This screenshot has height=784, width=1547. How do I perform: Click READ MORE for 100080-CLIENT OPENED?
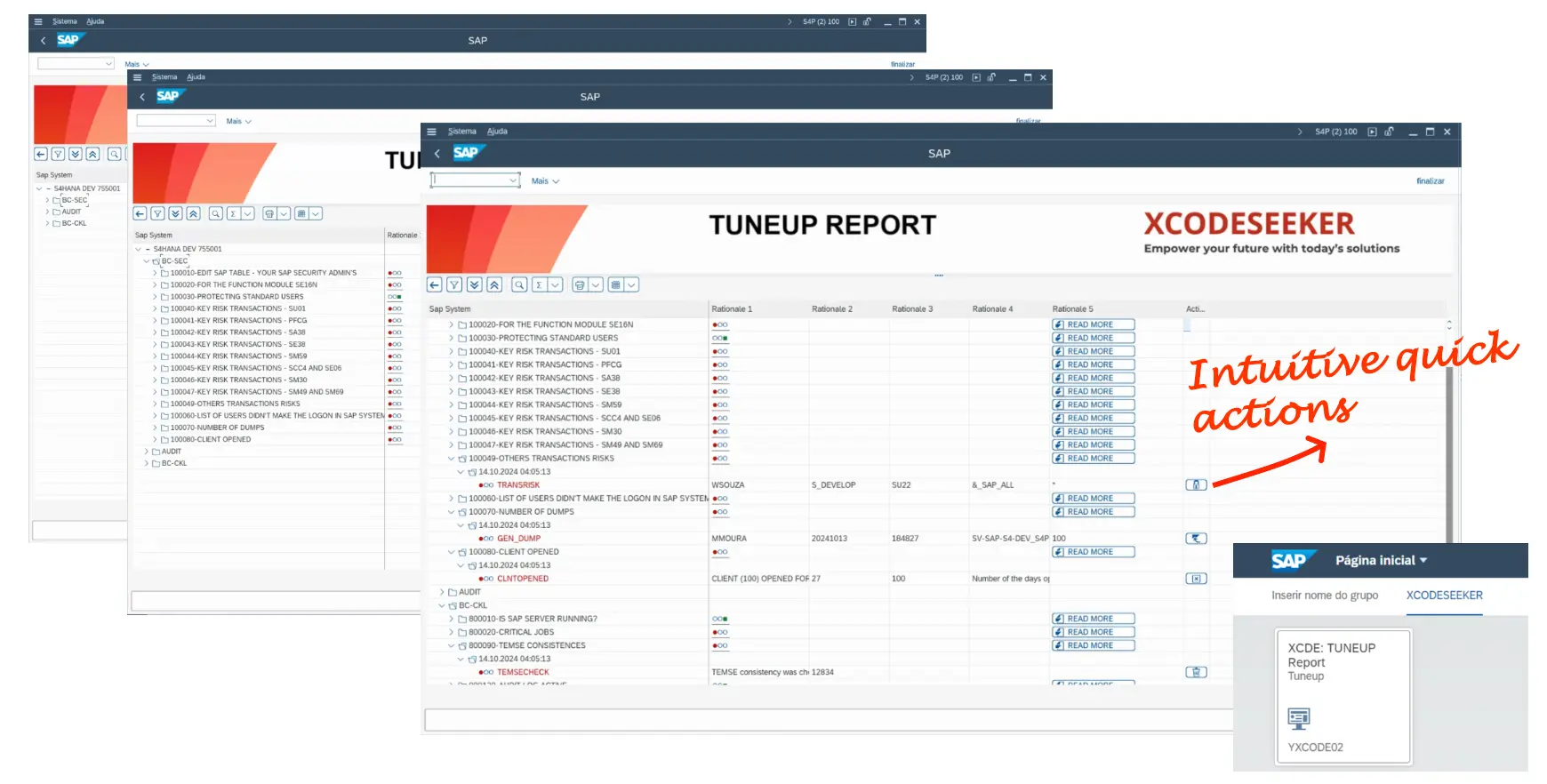click(1094, 552)
